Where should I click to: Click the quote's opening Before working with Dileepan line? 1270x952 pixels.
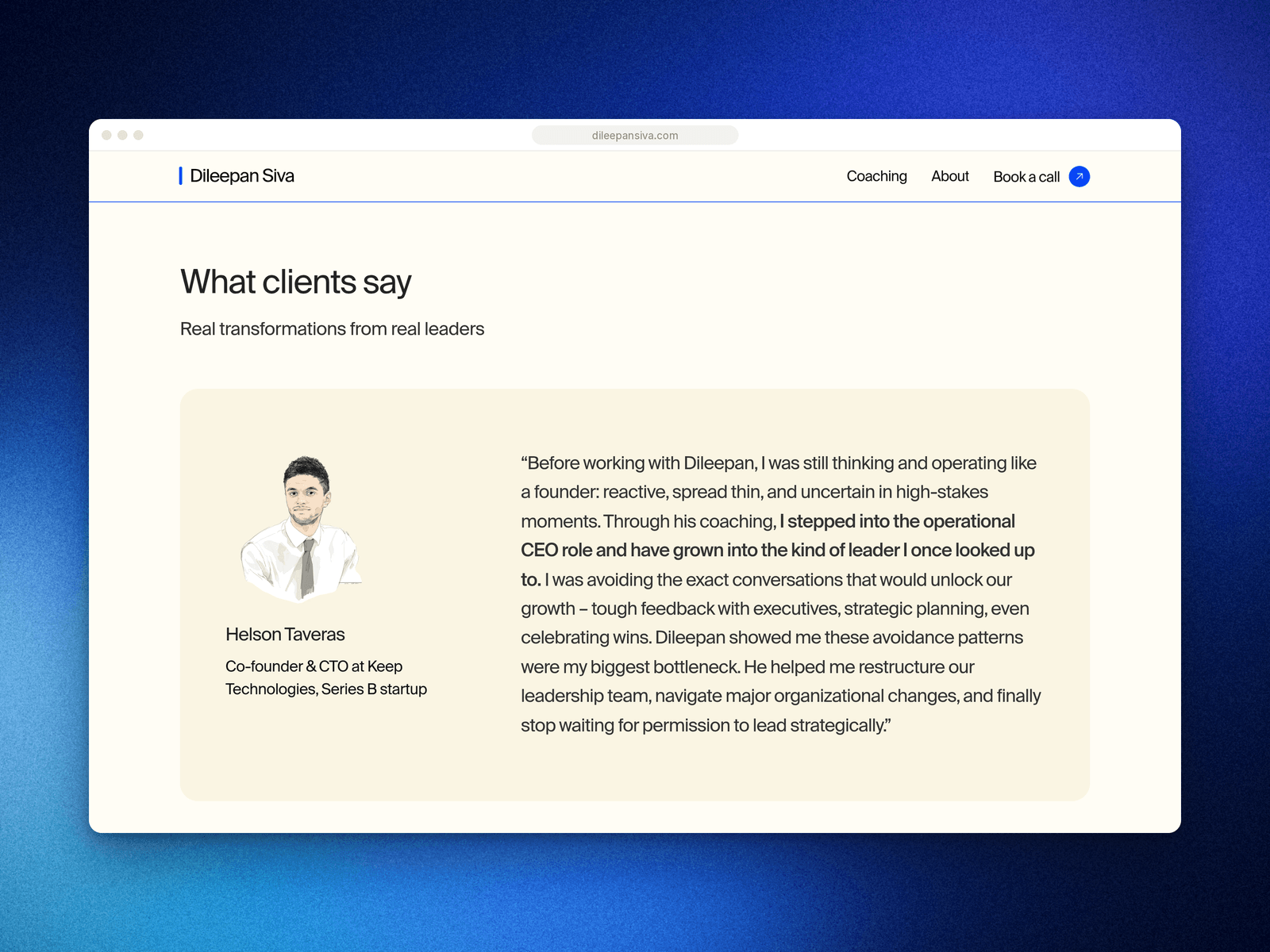coord(779,463)
